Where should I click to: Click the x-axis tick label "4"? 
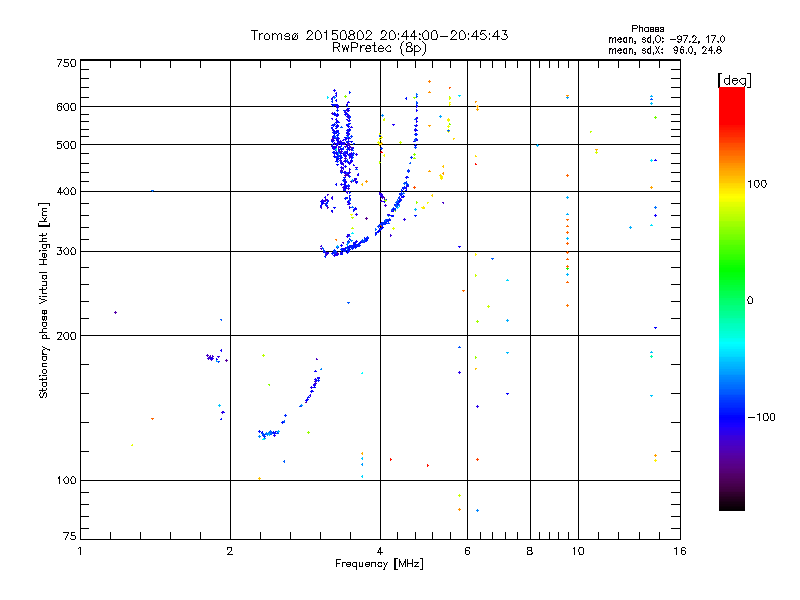tap(380, 551)
